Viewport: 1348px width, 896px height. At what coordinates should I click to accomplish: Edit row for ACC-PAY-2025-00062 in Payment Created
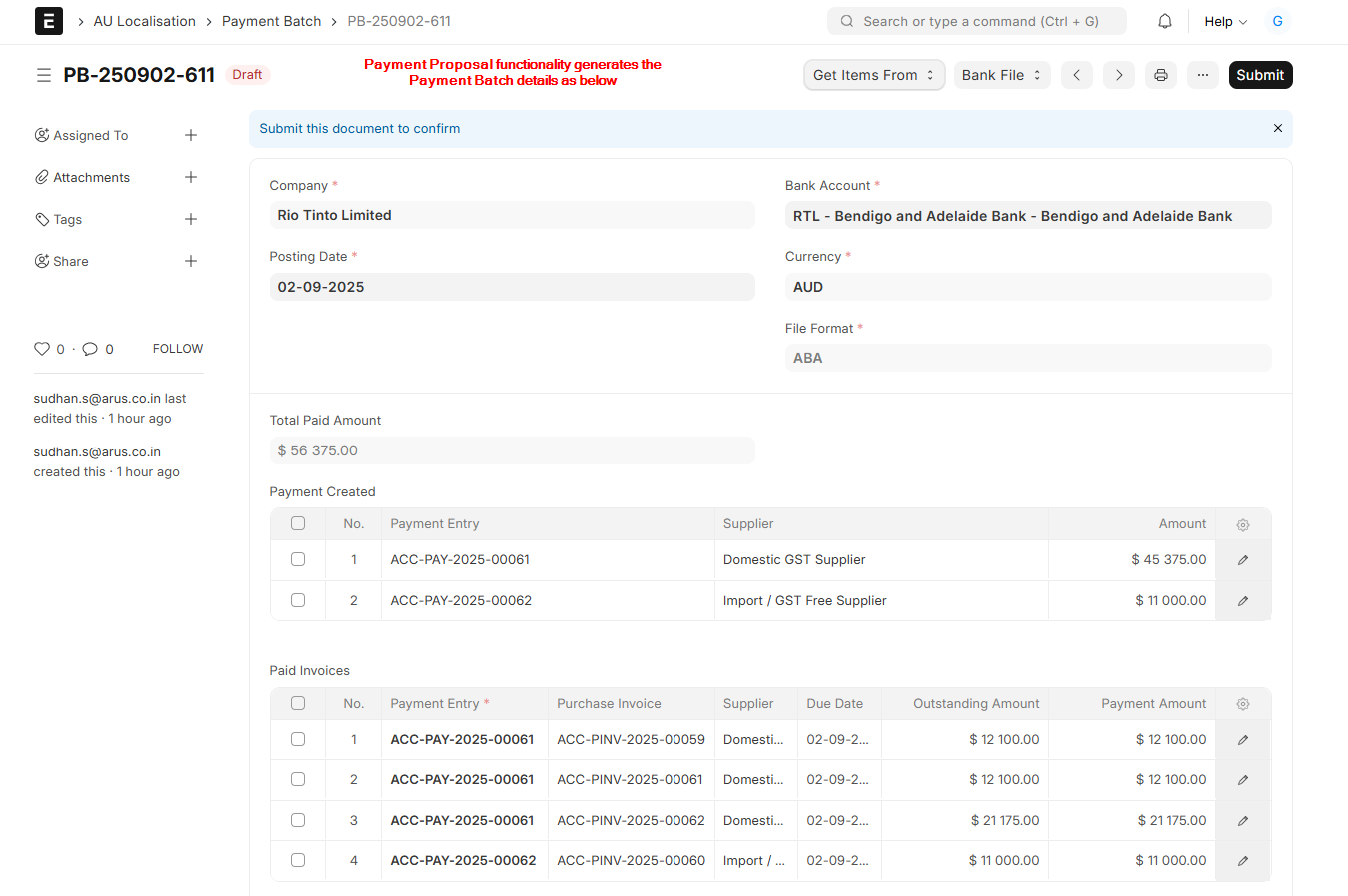[1242, 601]
